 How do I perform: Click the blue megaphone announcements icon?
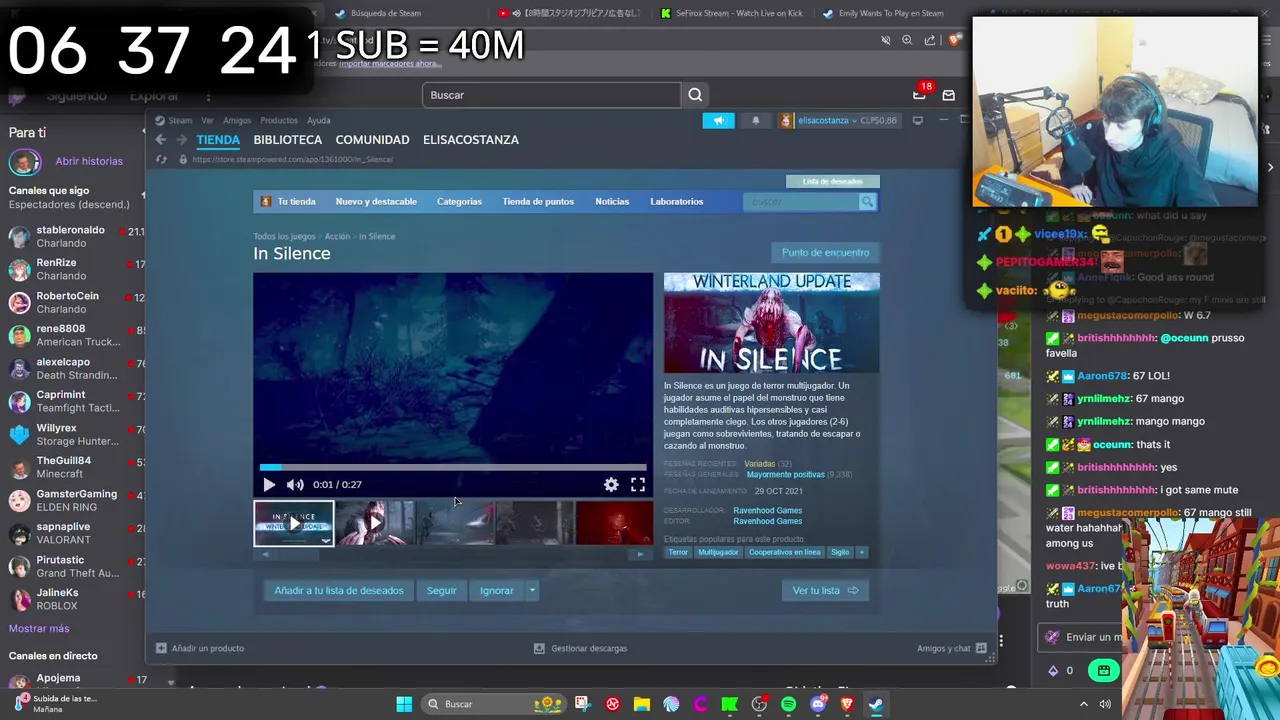point(718,121)
